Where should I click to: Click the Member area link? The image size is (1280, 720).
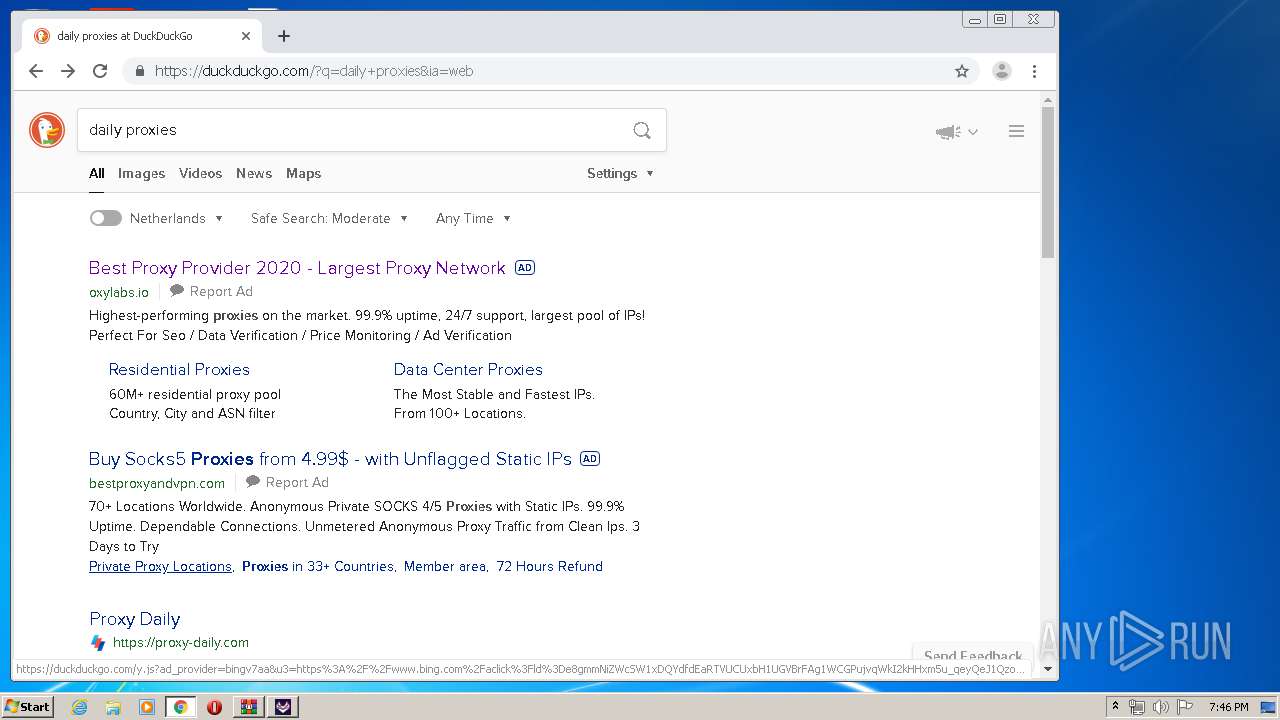pyautogui.click(x=445, y=566)
